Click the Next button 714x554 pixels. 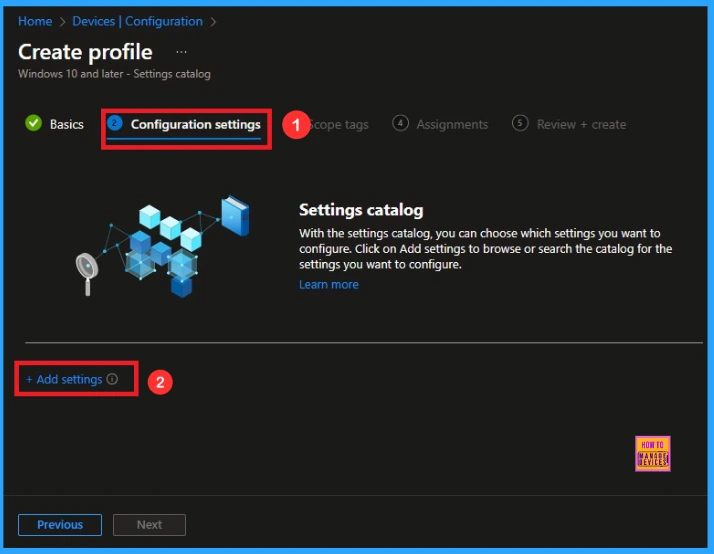tap(149, 525)
